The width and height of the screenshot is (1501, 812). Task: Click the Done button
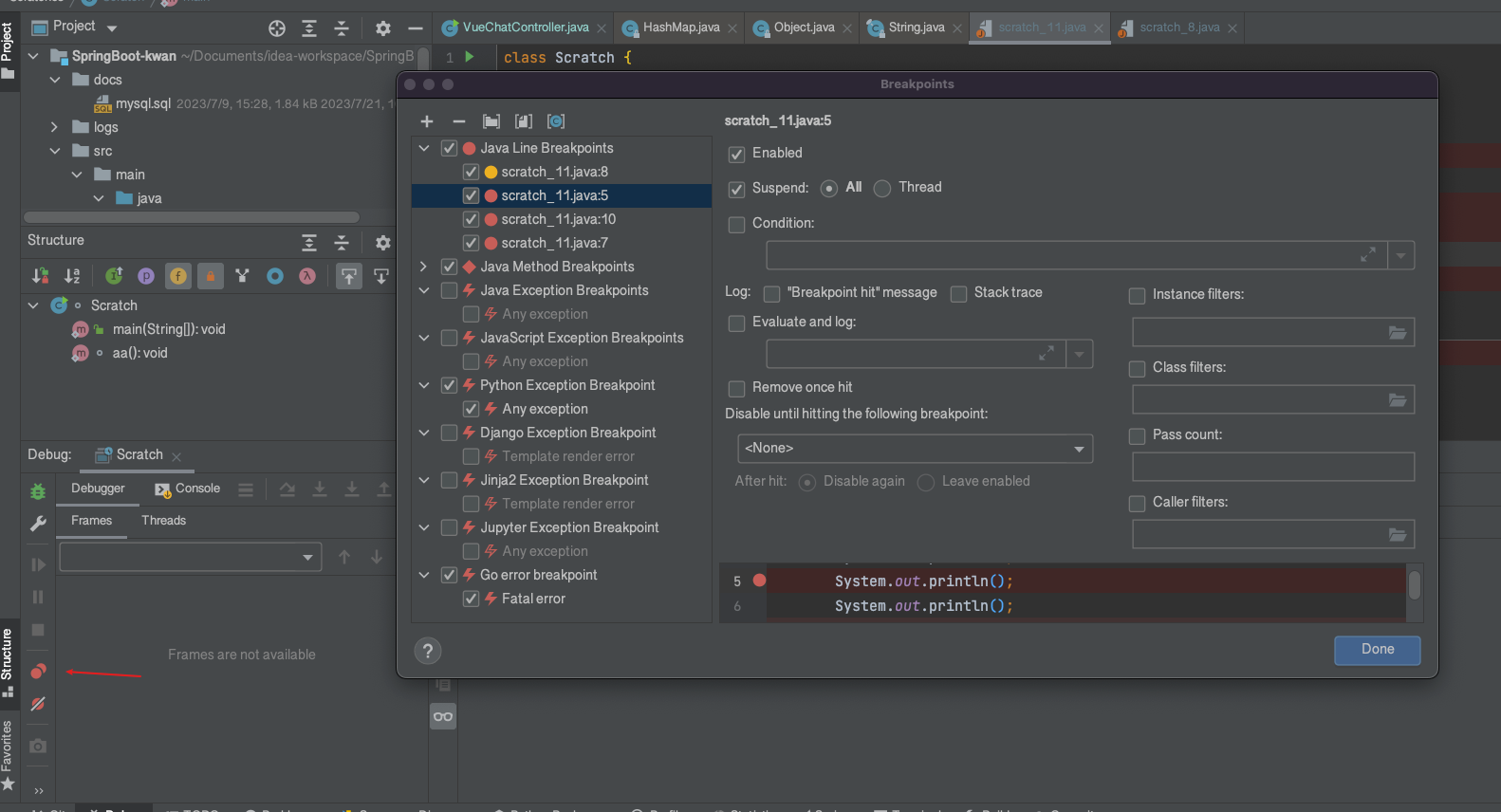tap(1378, 650)
